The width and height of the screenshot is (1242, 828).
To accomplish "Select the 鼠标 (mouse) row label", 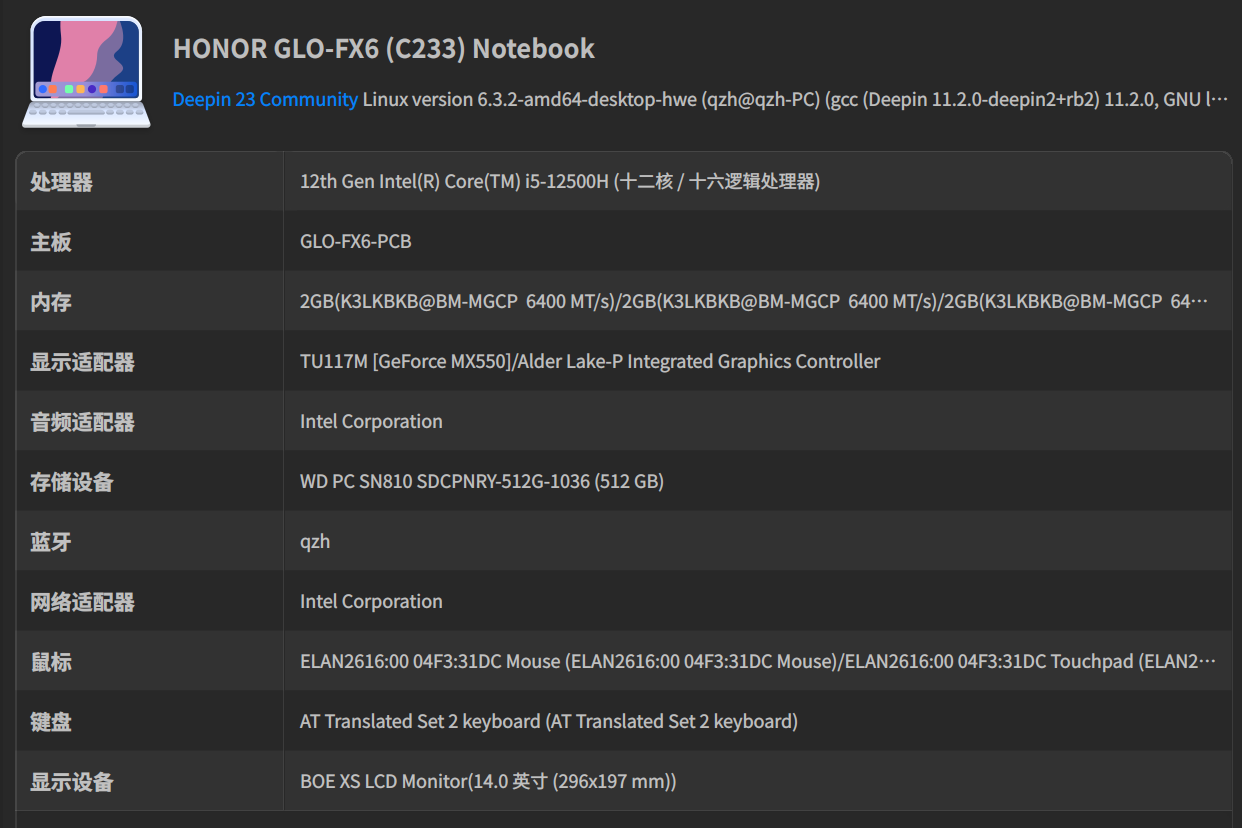I will pos(51,662).
